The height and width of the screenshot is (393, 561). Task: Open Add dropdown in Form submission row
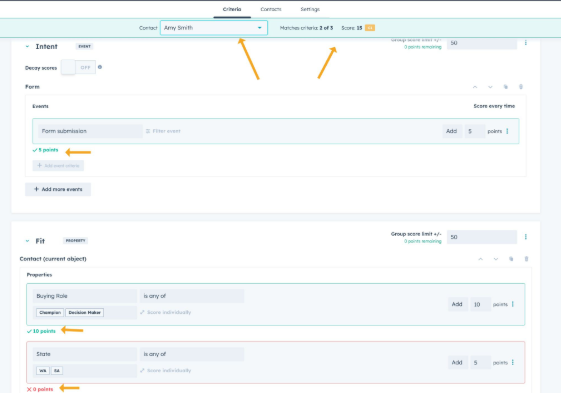[x=452, y=131]
